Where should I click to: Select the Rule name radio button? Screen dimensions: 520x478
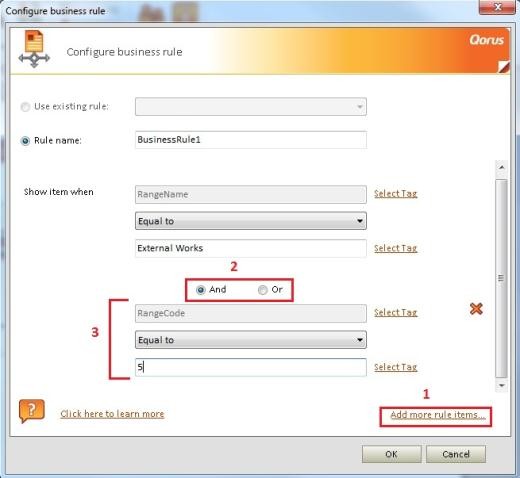(25, 141)
